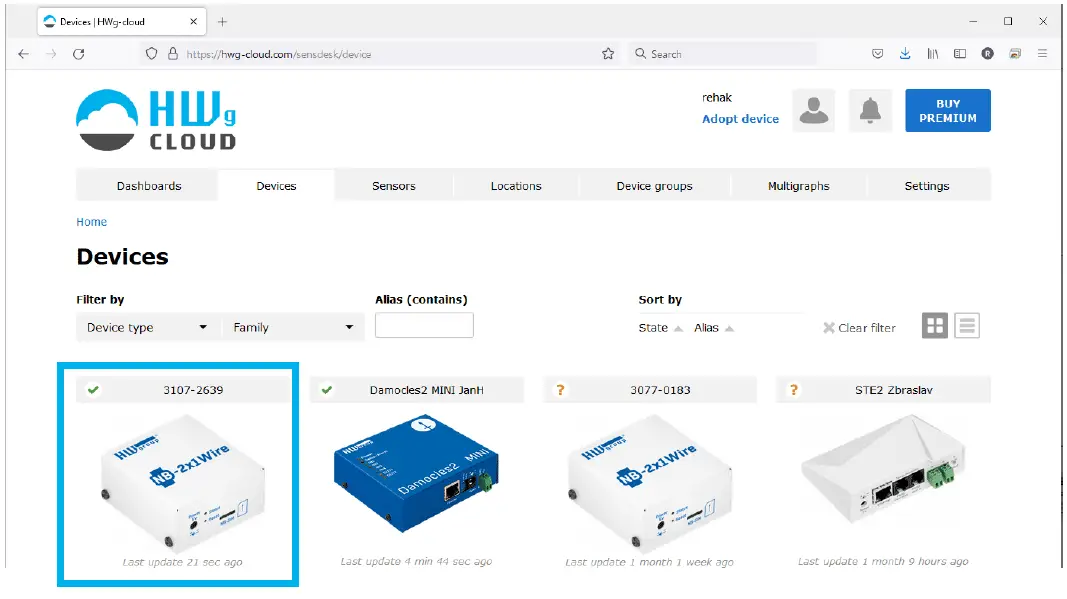Open the Multigraphs tab
This screenshot has width=1067, height=599.
[799, 186]
